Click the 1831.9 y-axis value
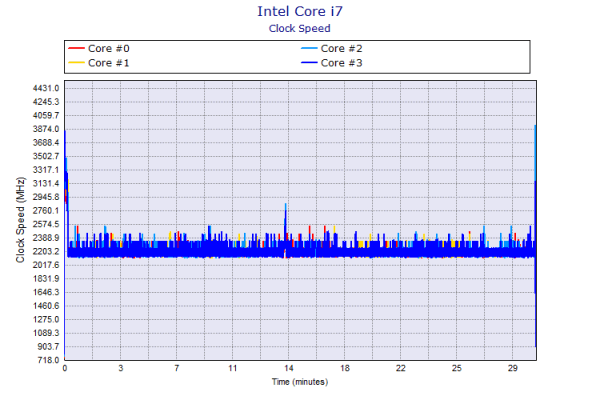 pos(46,279)
